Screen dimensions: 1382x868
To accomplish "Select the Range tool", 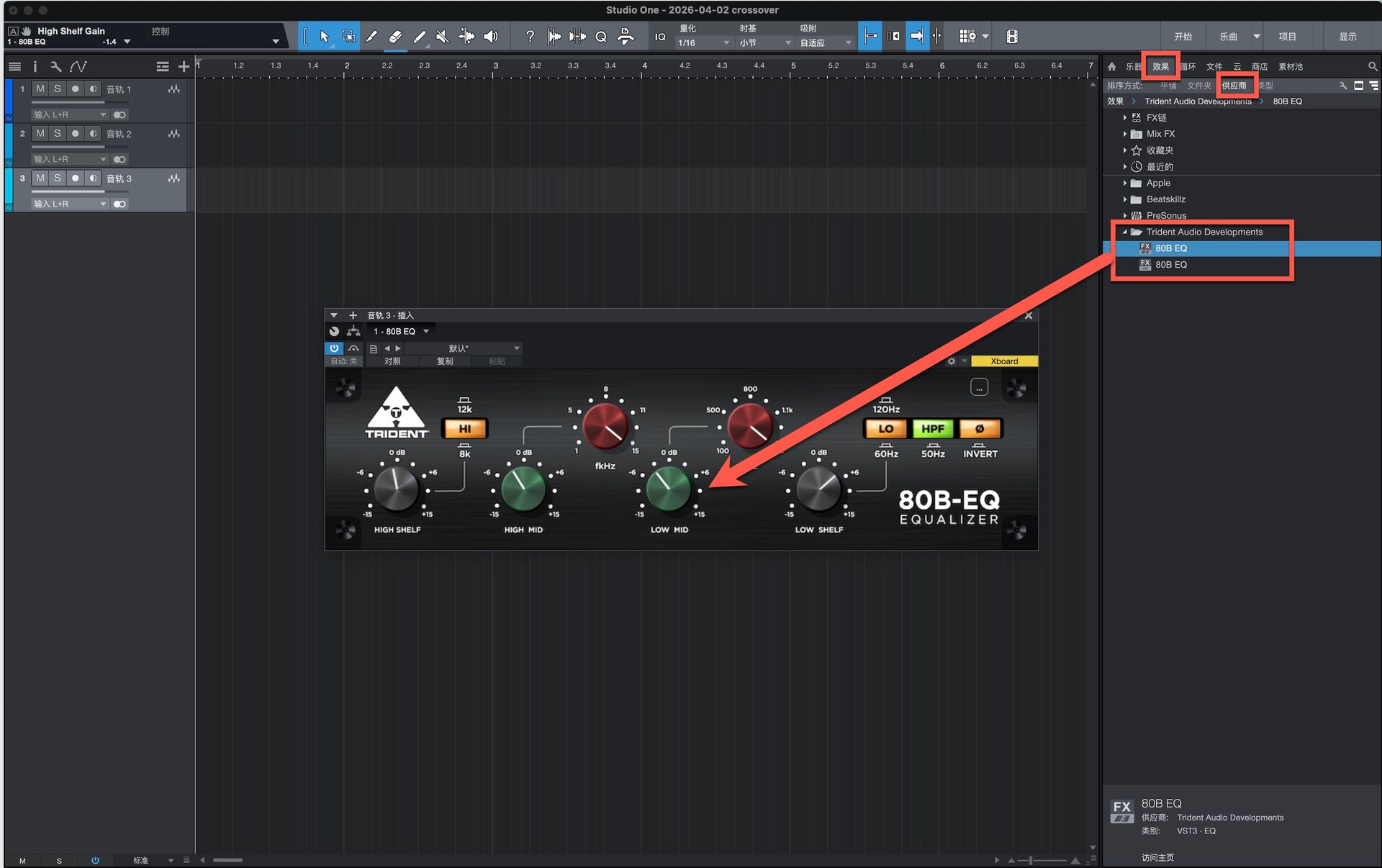I will point(348,37).
